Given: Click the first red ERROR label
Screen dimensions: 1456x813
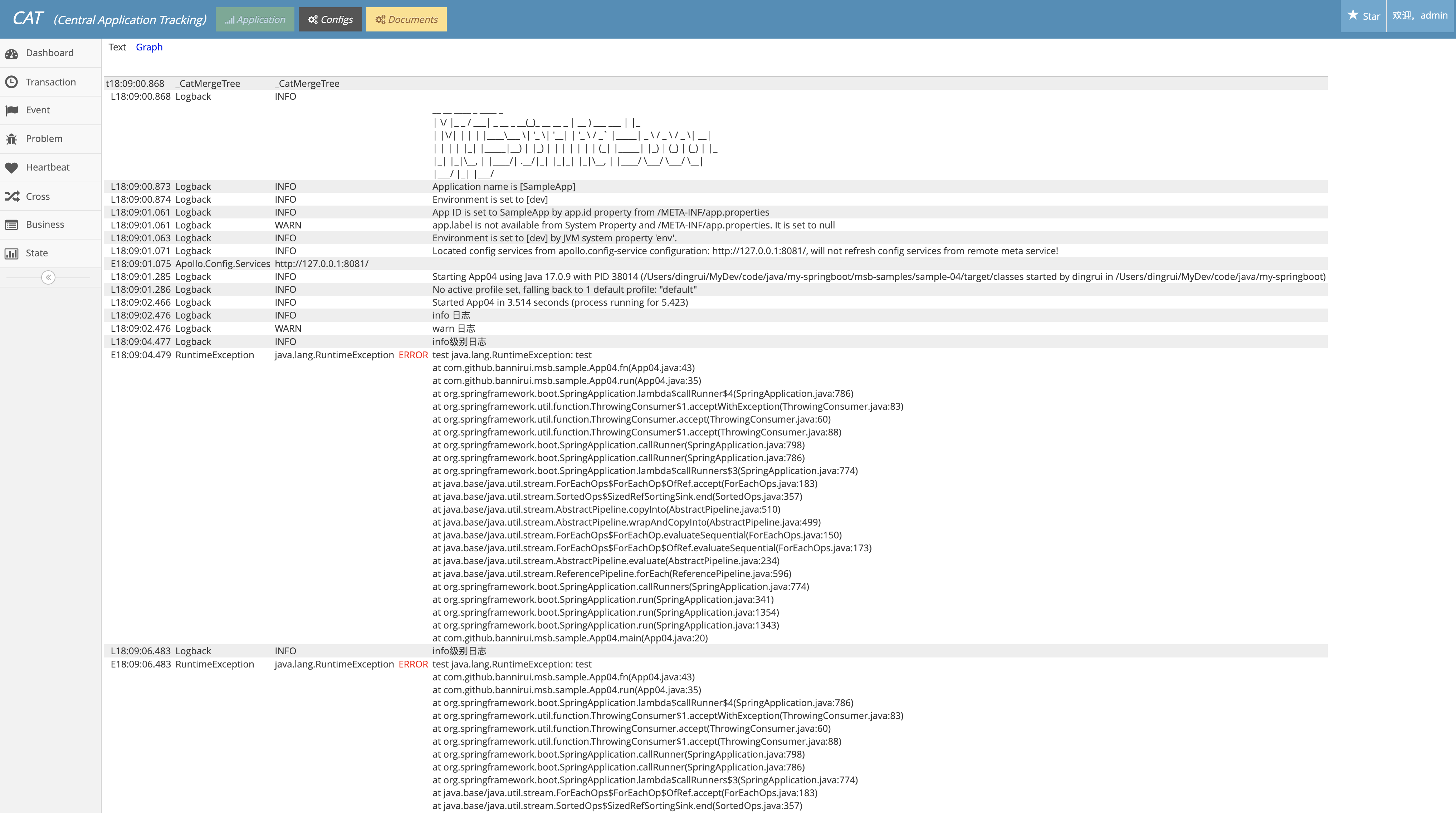Looking at the screenshot, I should [x=413, y=355].
